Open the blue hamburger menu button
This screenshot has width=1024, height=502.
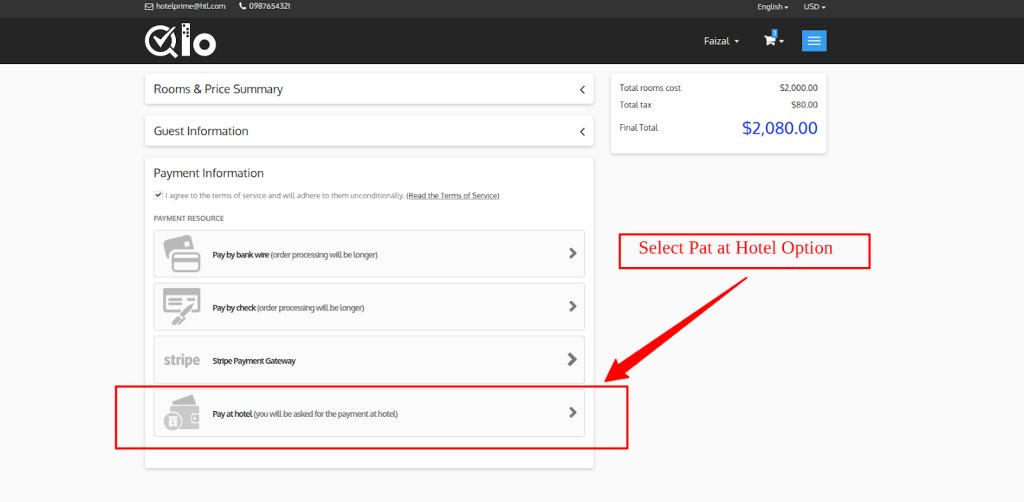pyautogui.click(x=814, y=41)
